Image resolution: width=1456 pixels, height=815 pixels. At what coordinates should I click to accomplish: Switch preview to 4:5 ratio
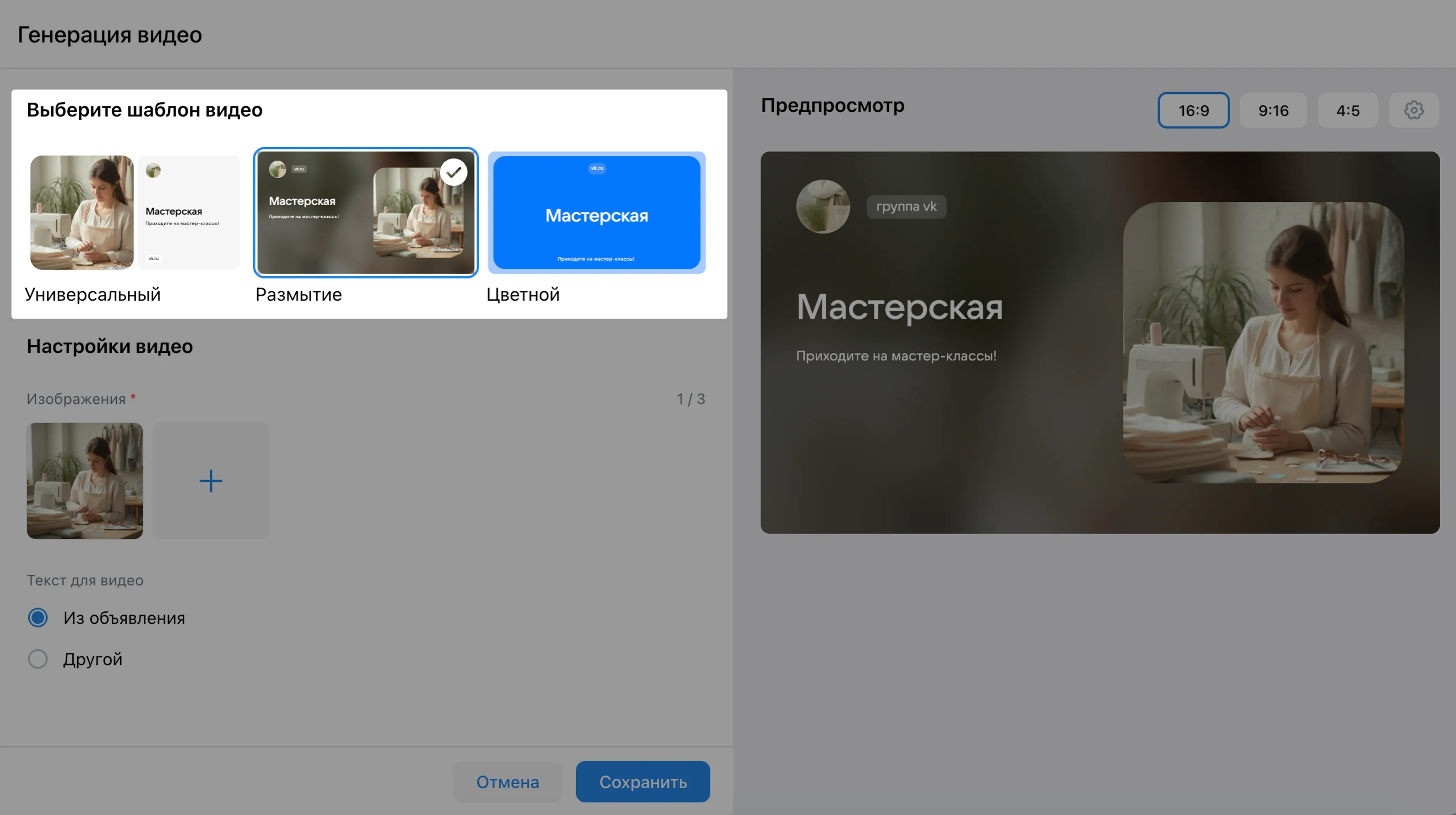(1347, 110)
